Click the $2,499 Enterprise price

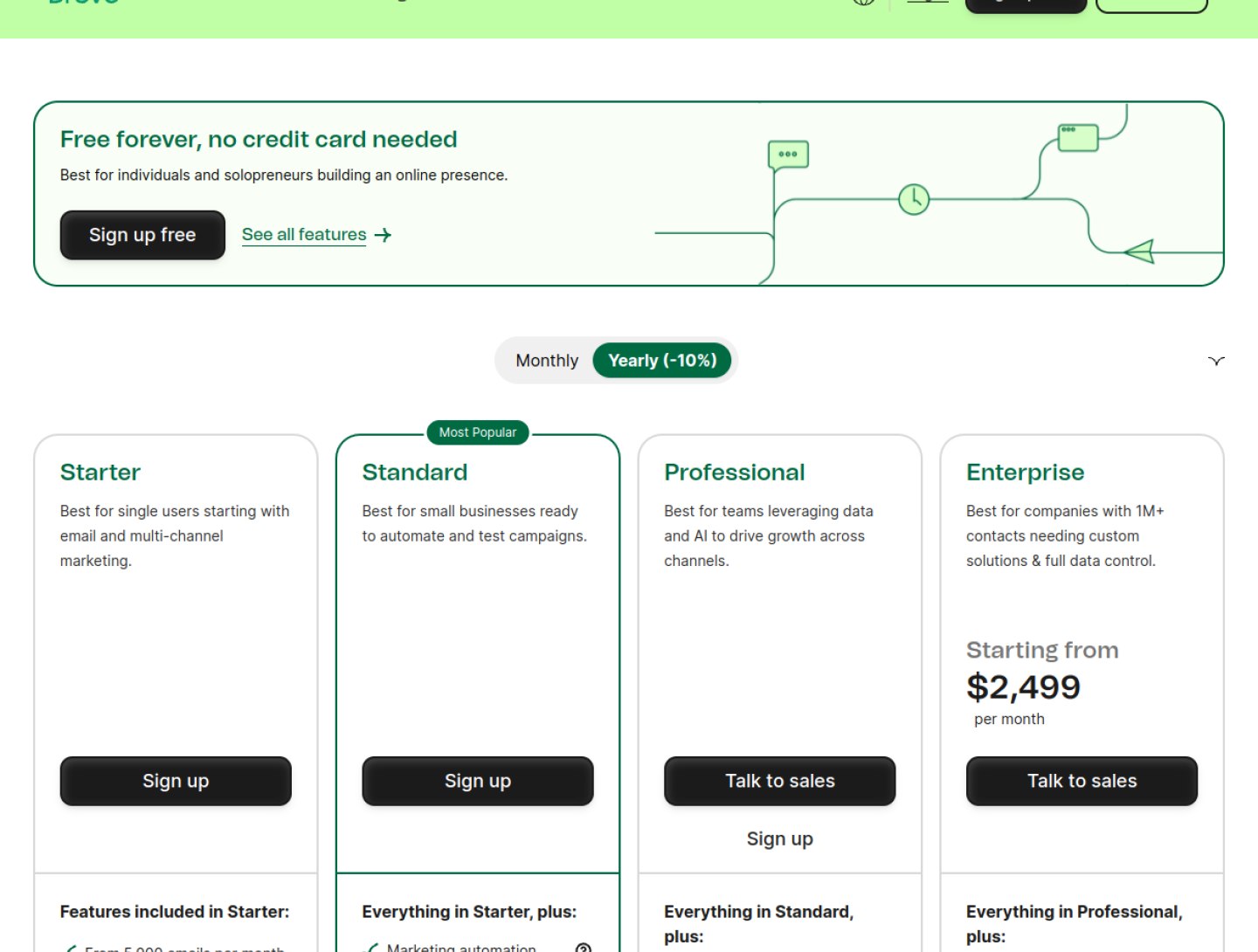(x=1023, y=687)
